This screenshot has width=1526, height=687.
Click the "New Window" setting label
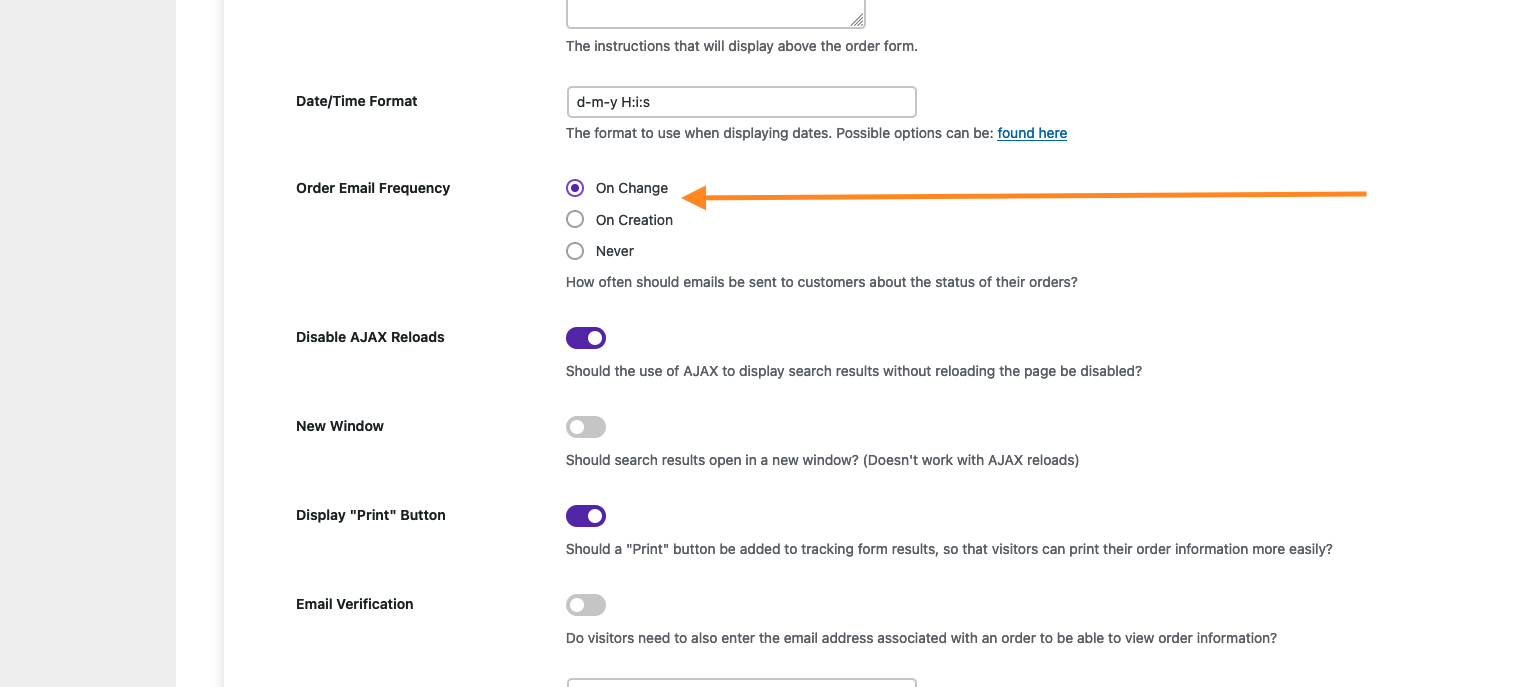[x=340, y=426]
